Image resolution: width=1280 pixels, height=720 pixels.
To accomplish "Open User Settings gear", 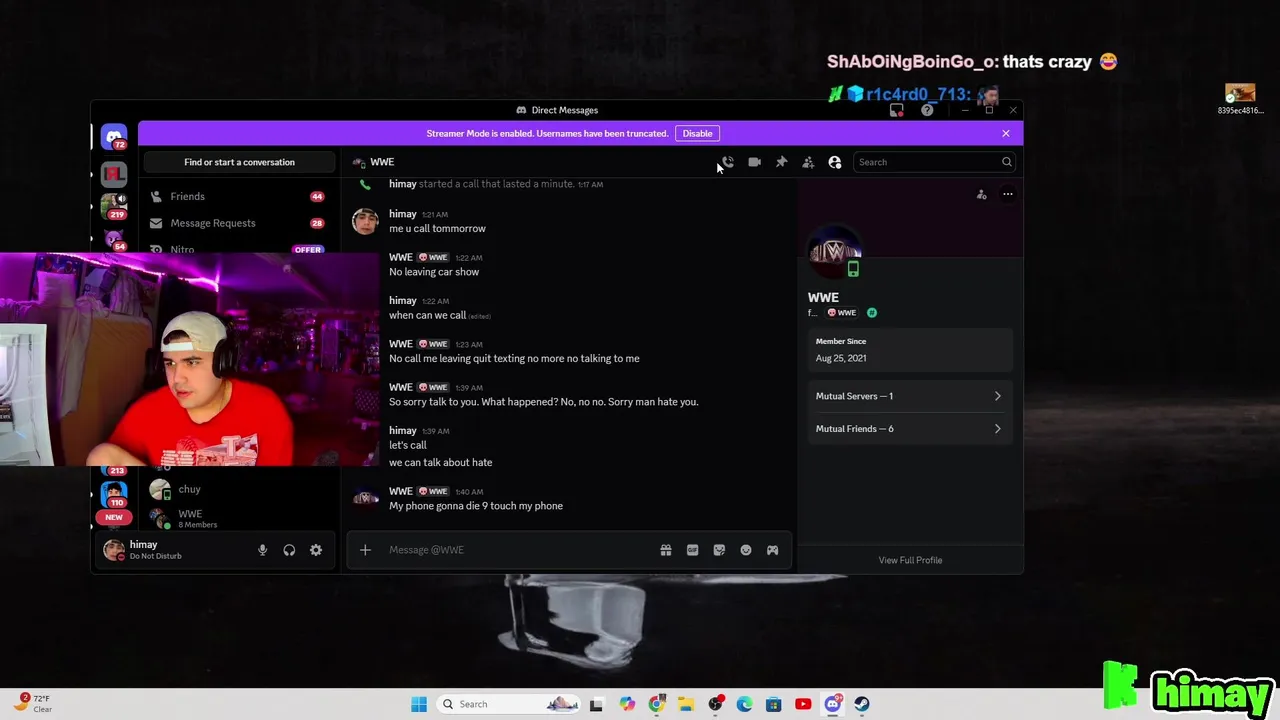I will 316,550.
